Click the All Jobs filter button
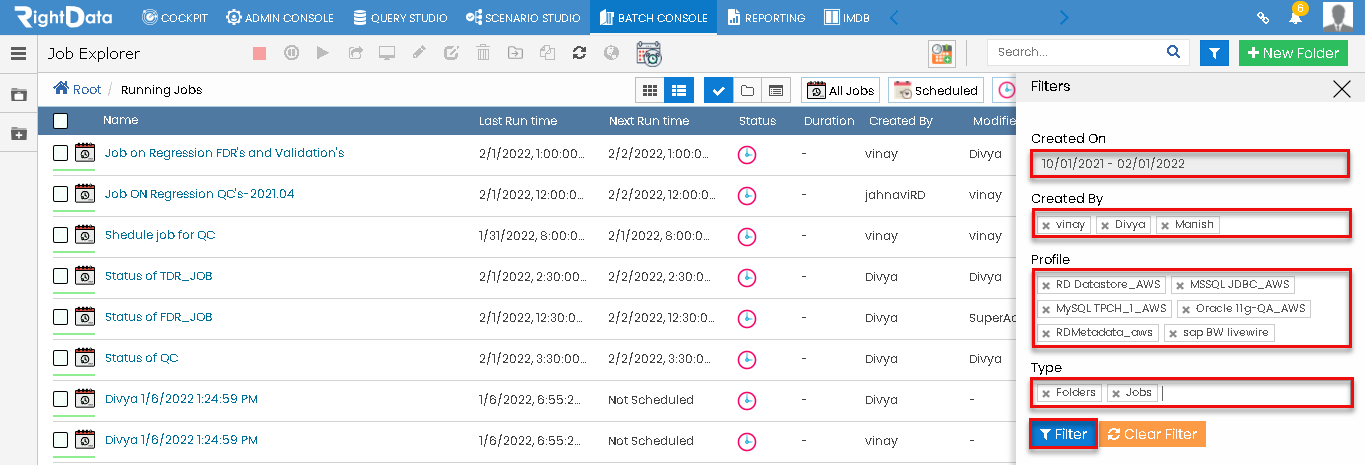Viewport: 1365px width, 465px height. click(841, 90)
